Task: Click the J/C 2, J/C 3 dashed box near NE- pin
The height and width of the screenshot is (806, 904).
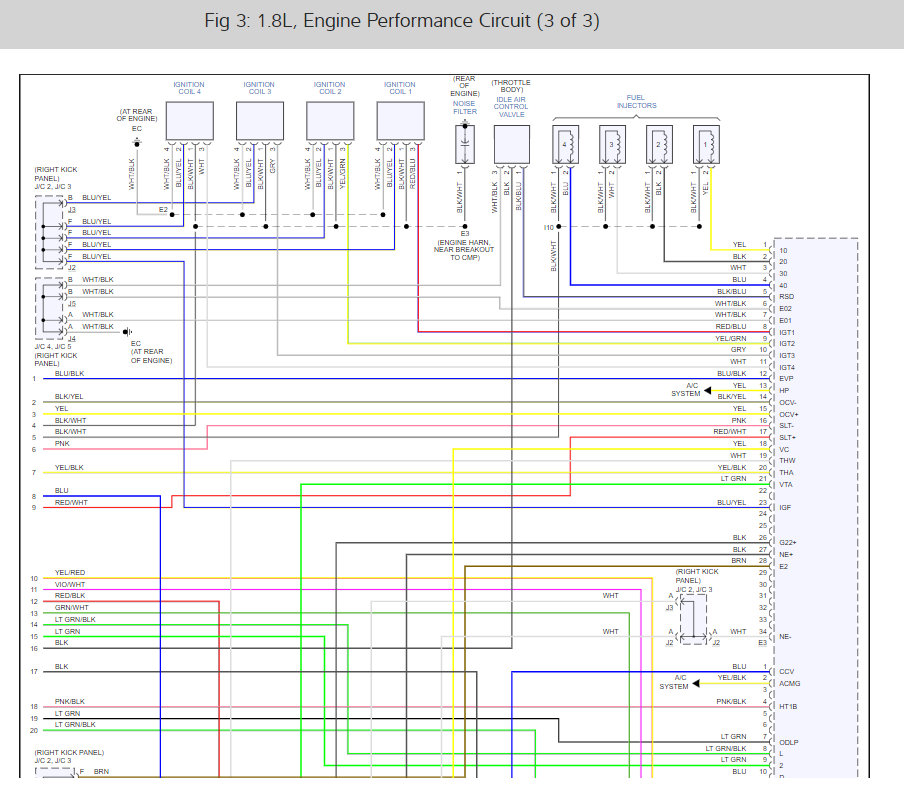Action: 694,619
